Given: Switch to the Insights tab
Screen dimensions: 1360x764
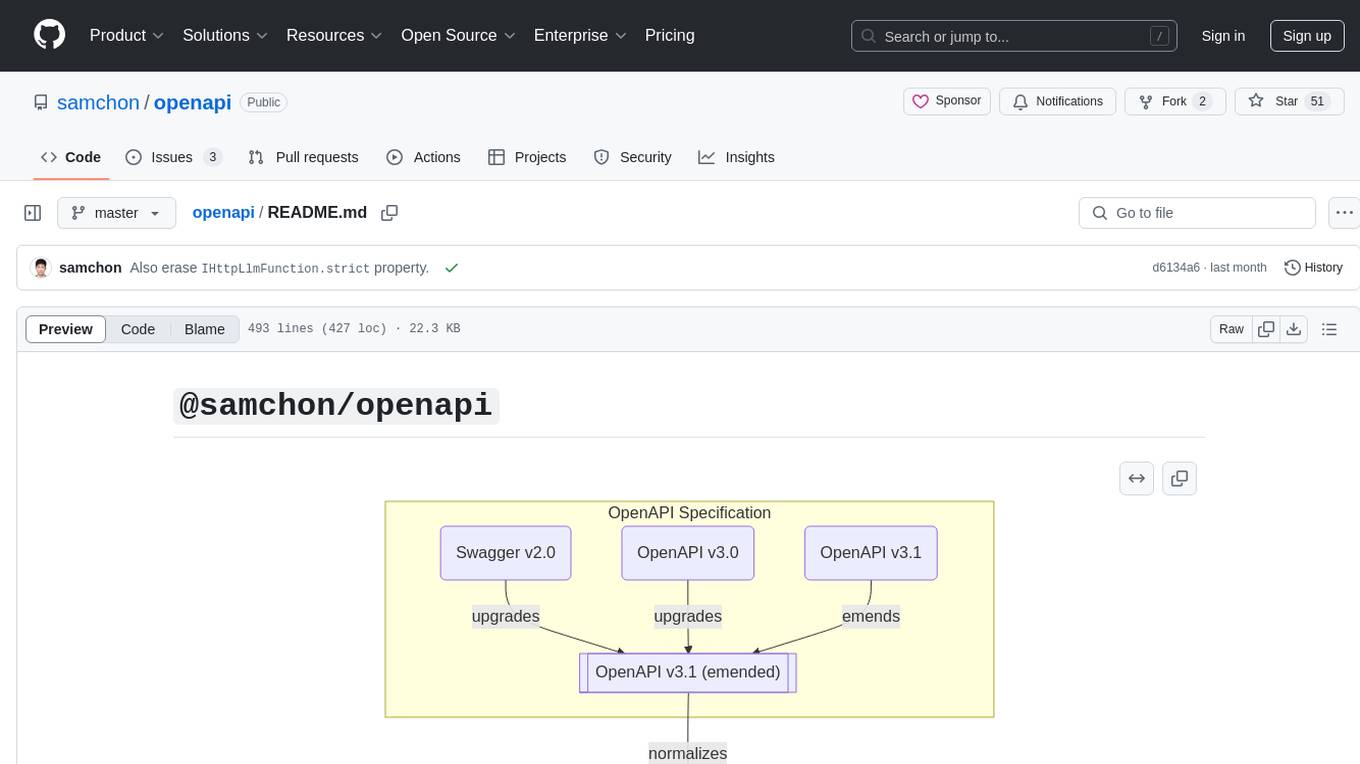Looking at the screenshot, I should [x=736, y=157].
